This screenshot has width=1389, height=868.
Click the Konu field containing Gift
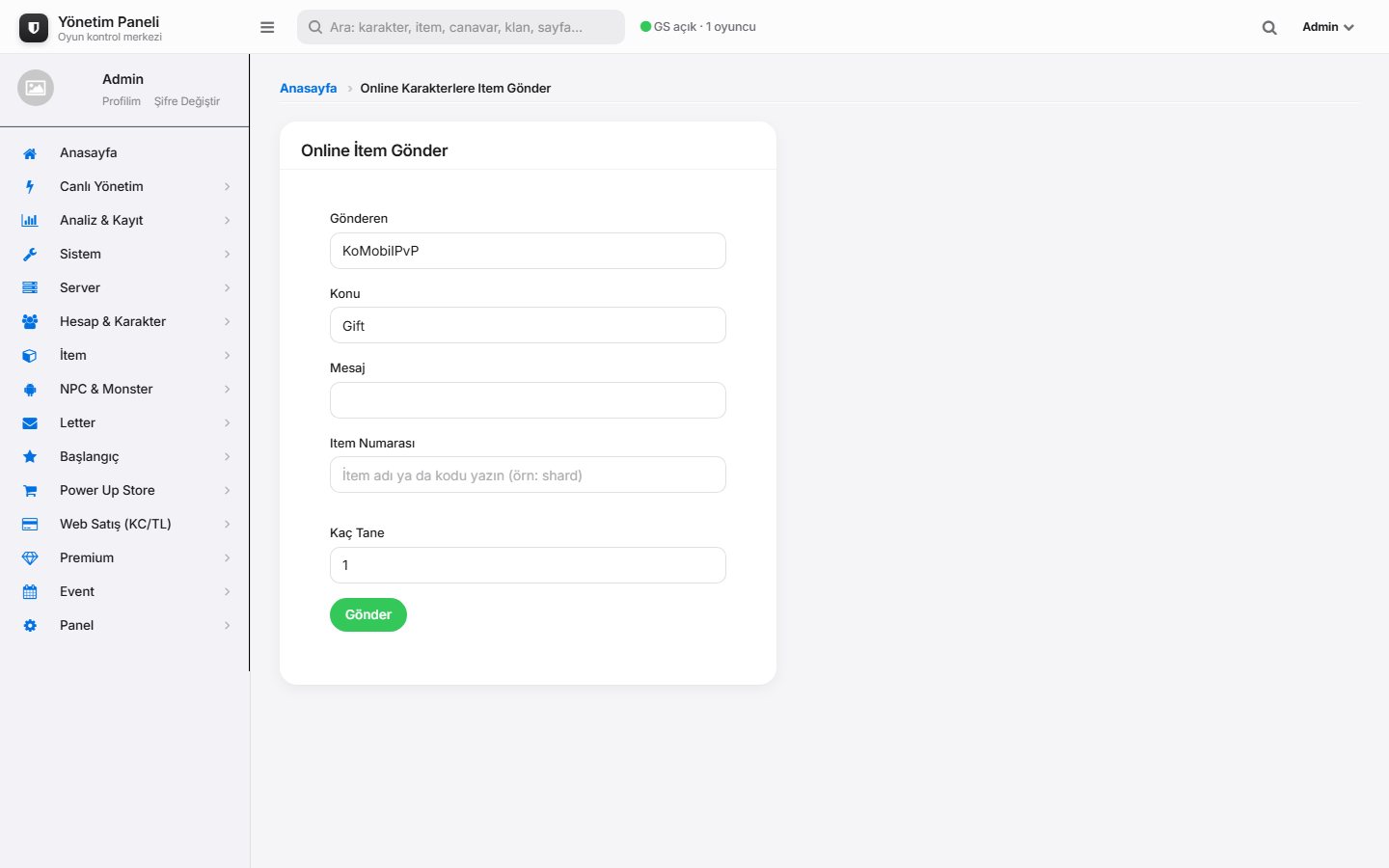528,325
